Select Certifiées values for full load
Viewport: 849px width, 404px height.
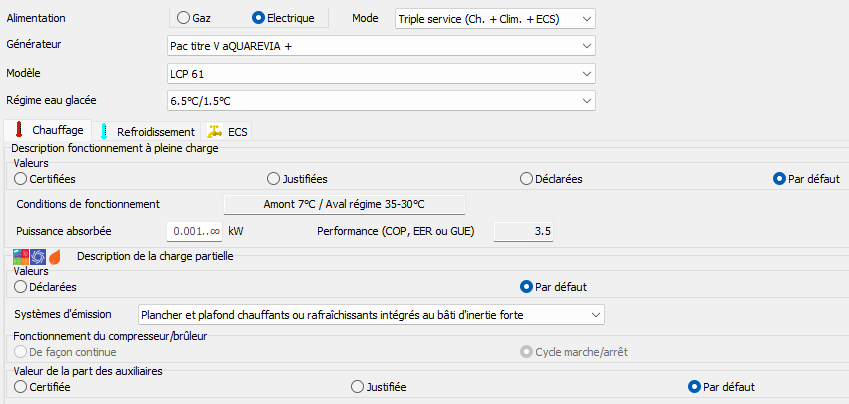click(22, 179)
